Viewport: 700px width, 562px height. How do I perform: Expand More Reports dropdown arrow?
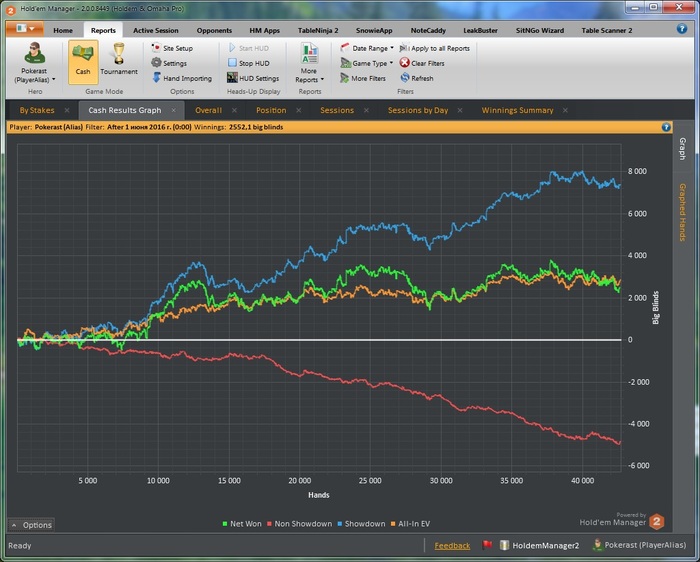pos(322,79)
